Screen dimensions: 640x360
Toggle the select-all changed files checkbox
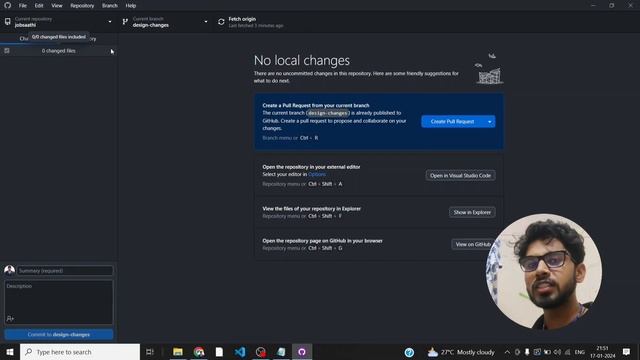click(7, 51)
